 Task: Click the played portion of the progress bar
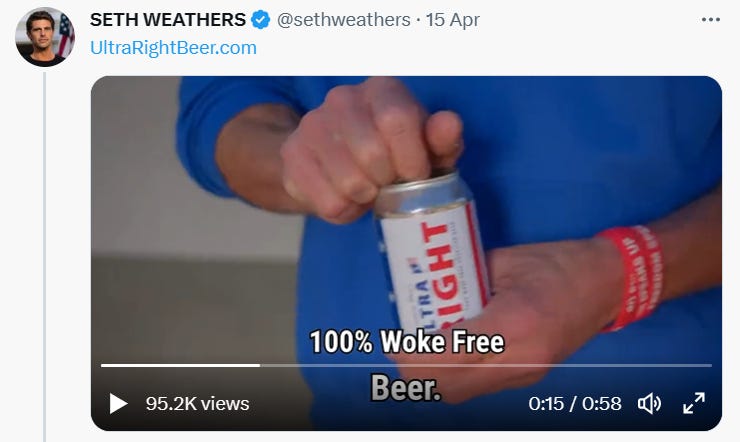(x=180, y=365)
